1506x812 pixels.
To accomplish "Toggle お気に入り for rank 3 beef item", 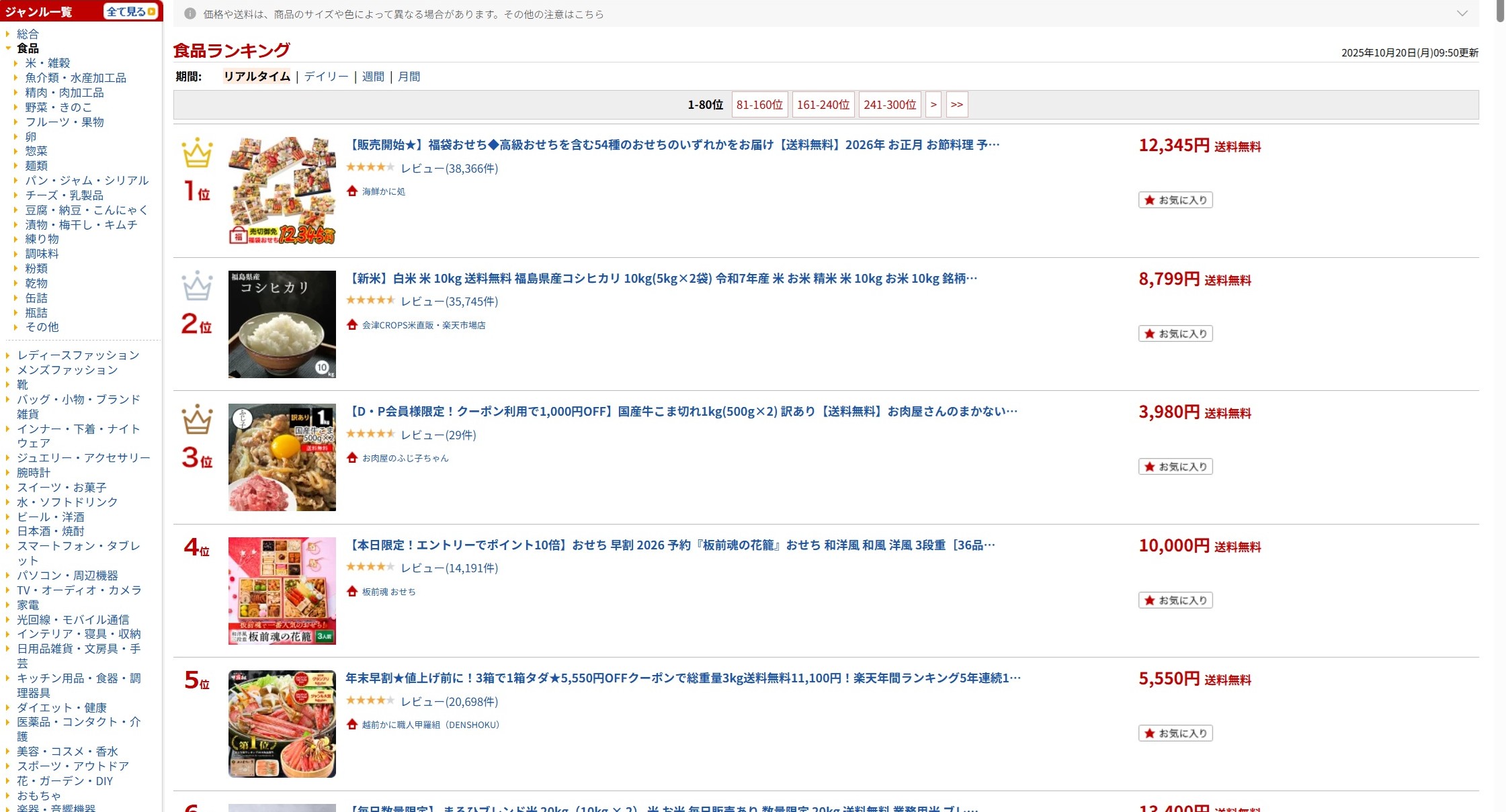I will [1175, 467].
